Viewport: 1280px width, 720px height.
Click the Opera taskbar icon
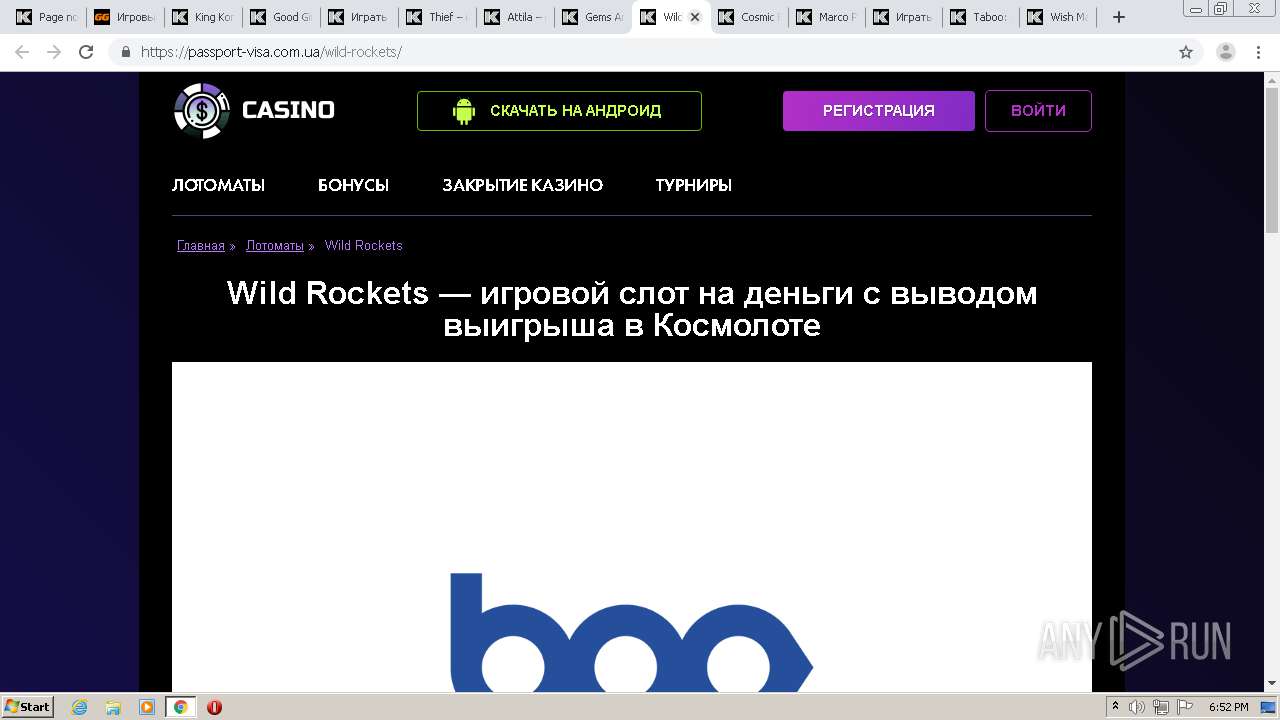[214, 707]
